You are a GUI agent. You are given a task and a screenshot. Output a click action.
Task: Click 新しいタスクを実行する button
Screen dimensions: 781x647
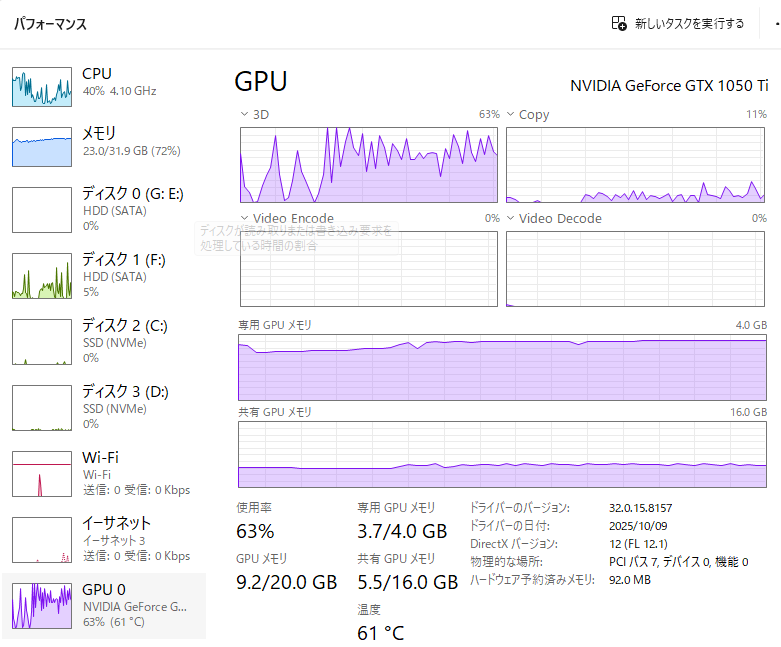pyautogui.click(x=689, y=23)
